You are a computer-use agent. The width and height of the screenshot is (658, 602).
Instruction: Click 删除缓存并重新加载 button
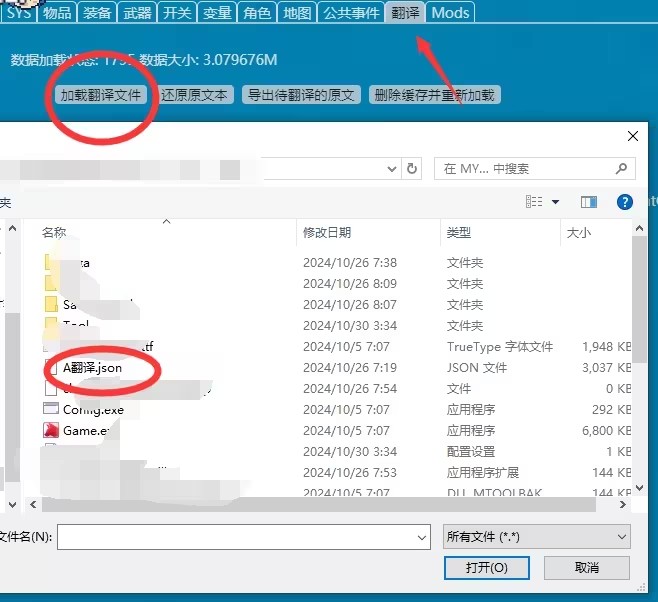click(x=434, y=95)
